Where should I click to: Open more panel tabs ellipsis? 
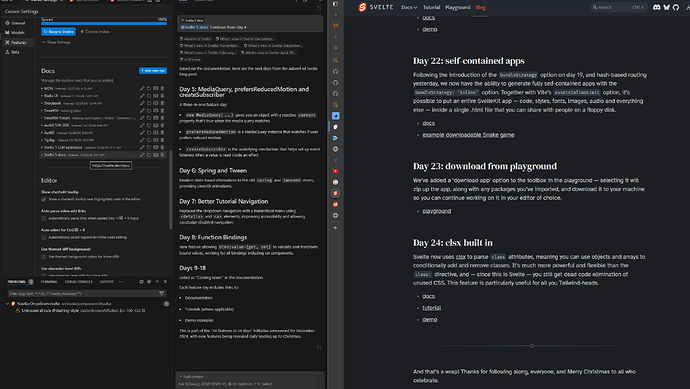(121, 282)
